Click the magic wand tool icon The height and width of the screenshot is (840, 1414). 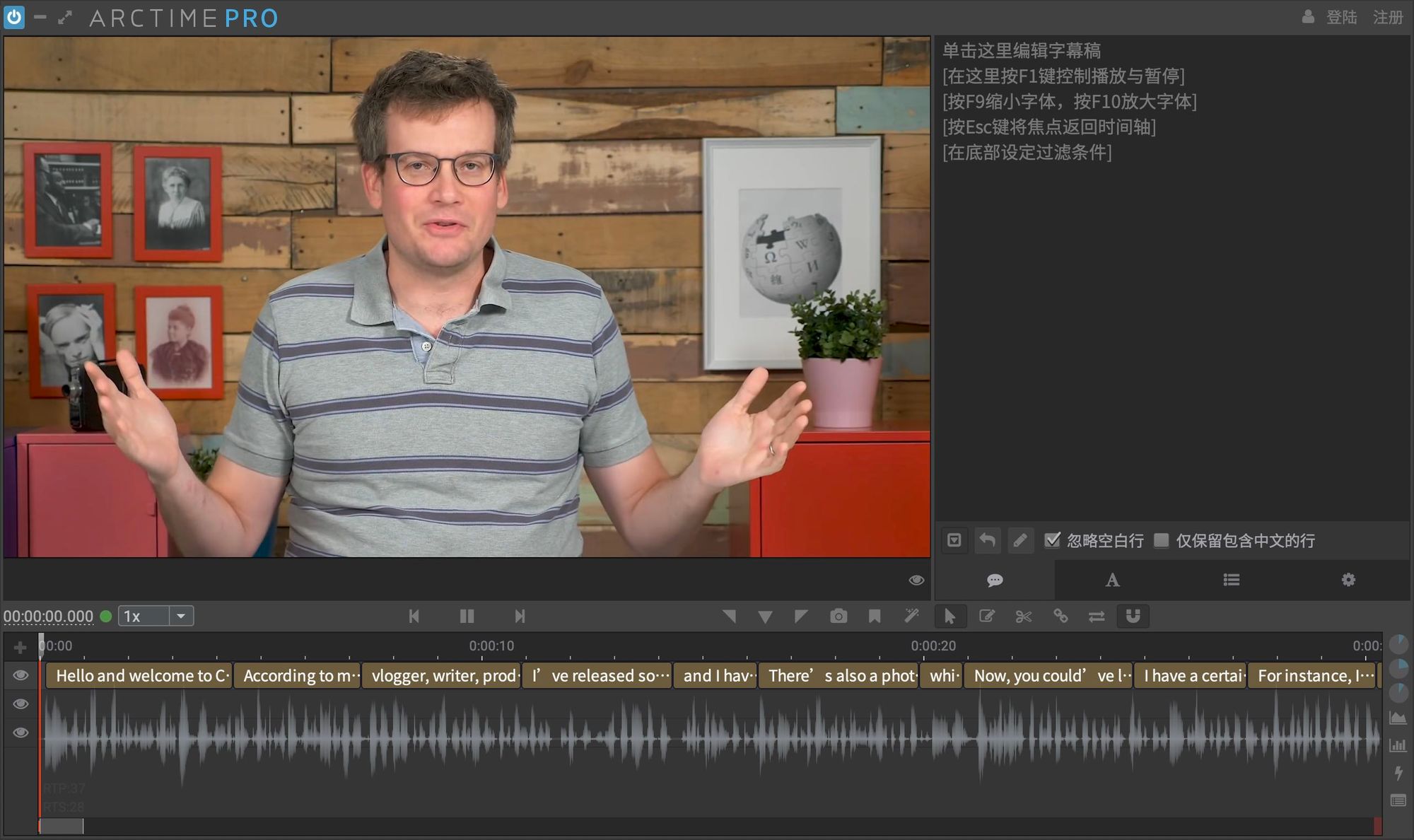[911, 617]
